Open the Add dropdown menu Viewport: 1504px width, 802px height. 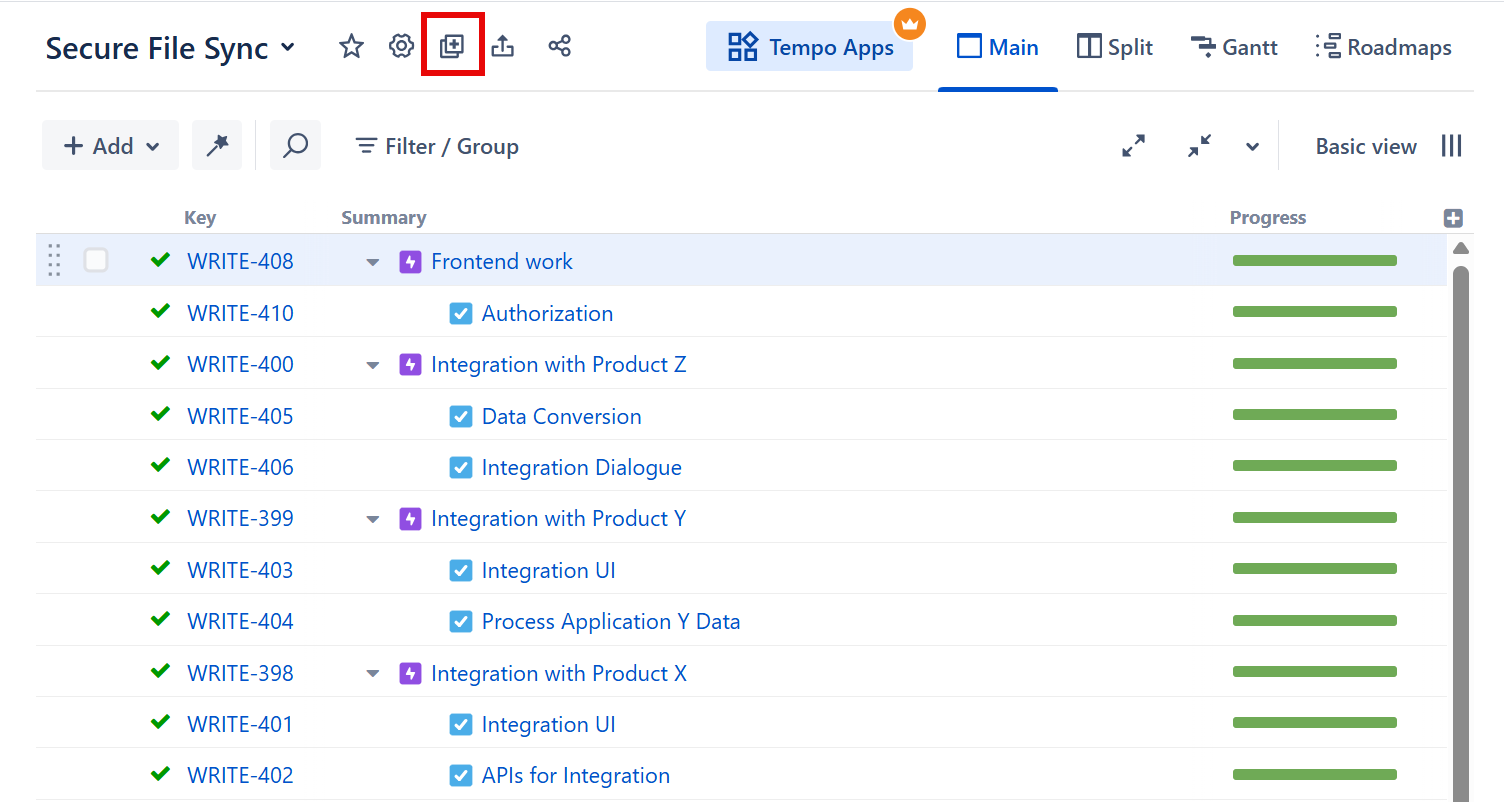[110, 145]
